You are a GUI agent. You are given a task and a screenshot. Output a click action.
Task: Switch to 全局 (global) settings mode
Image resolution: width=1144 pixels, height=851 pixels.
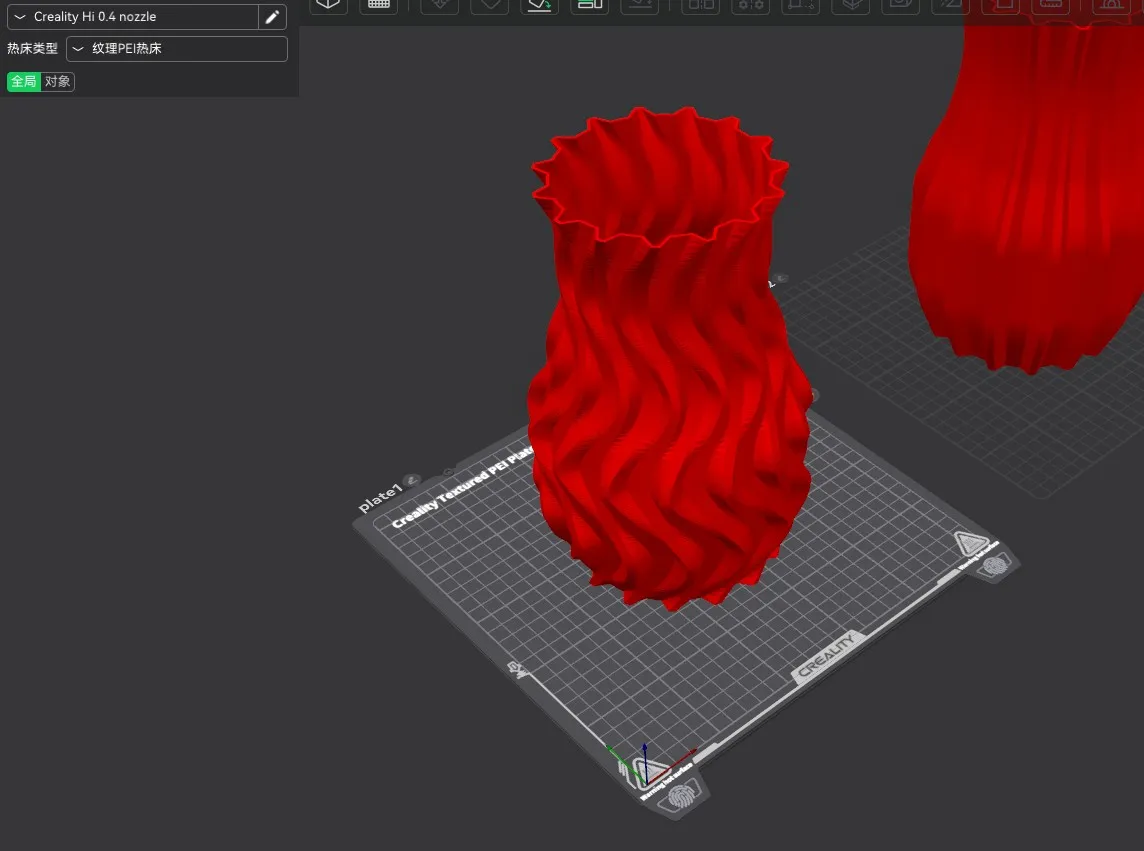(x=24, y=82)
